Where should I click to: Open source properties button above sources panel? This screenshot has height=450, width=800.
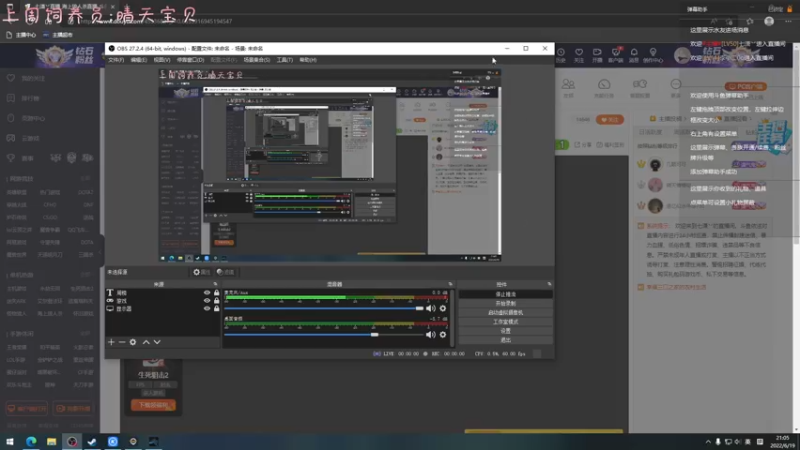click(x=202, y=272)
